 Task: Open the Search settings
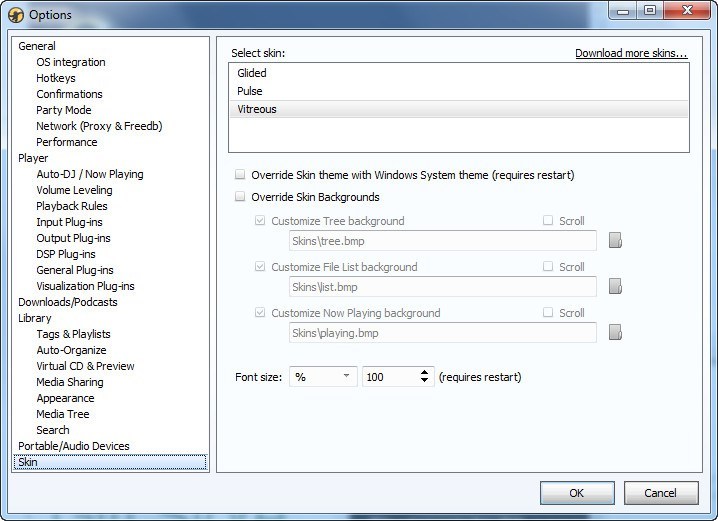(53, 431)
